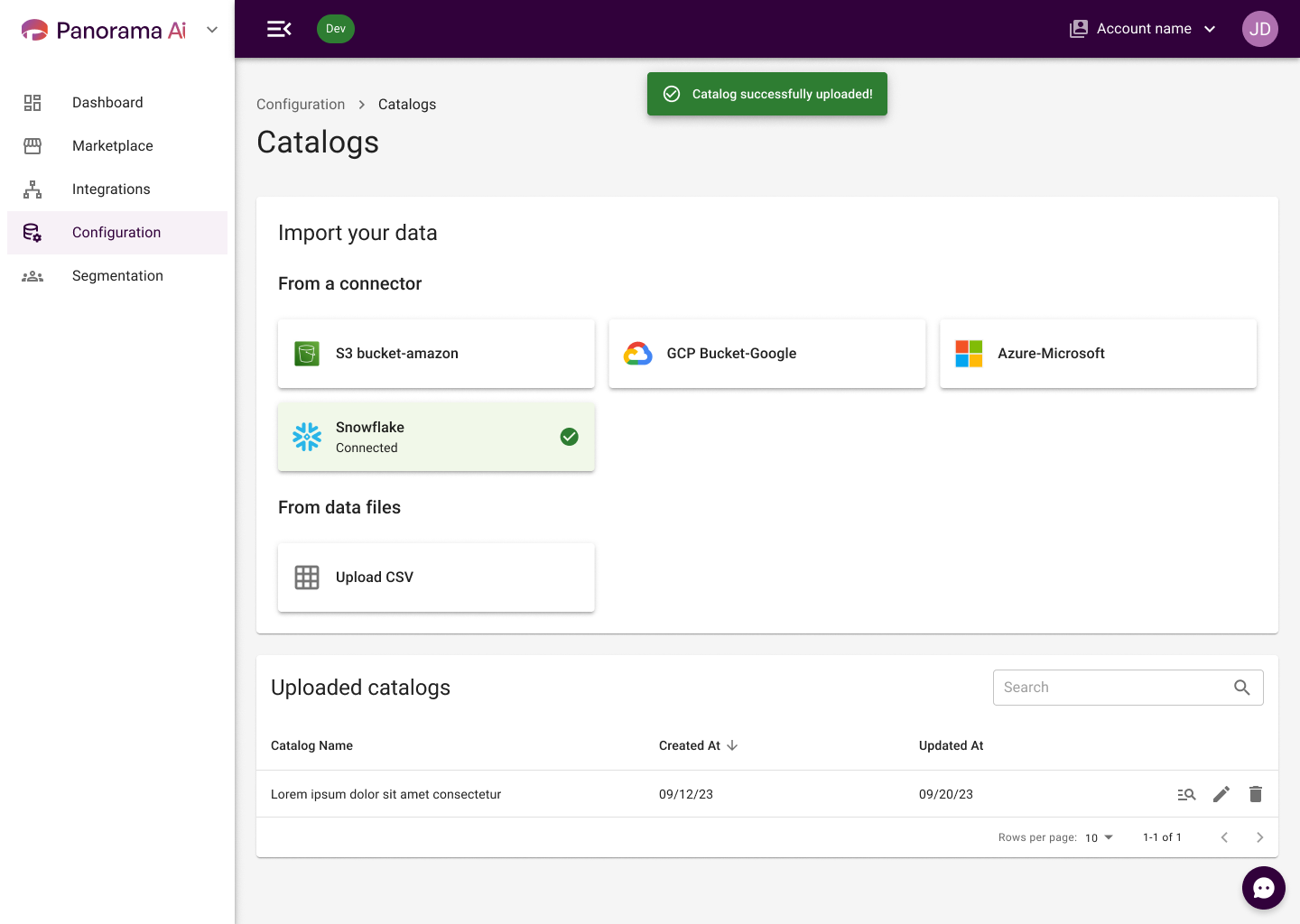
Task: Toggle the Created At sort arrow
Action: point(732,745)
